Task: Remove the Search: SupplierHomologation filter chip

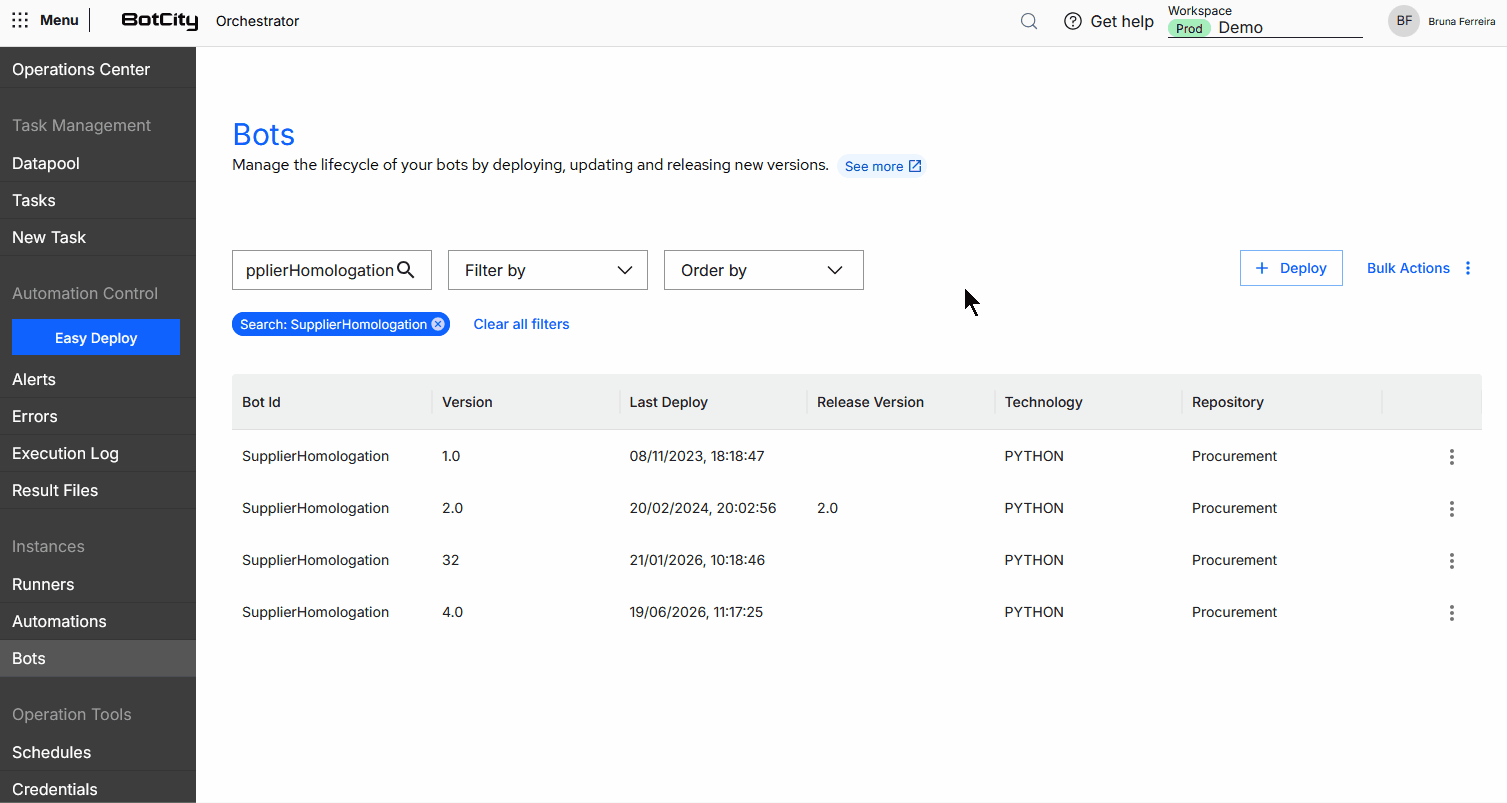Action: (x=438, y=324)
